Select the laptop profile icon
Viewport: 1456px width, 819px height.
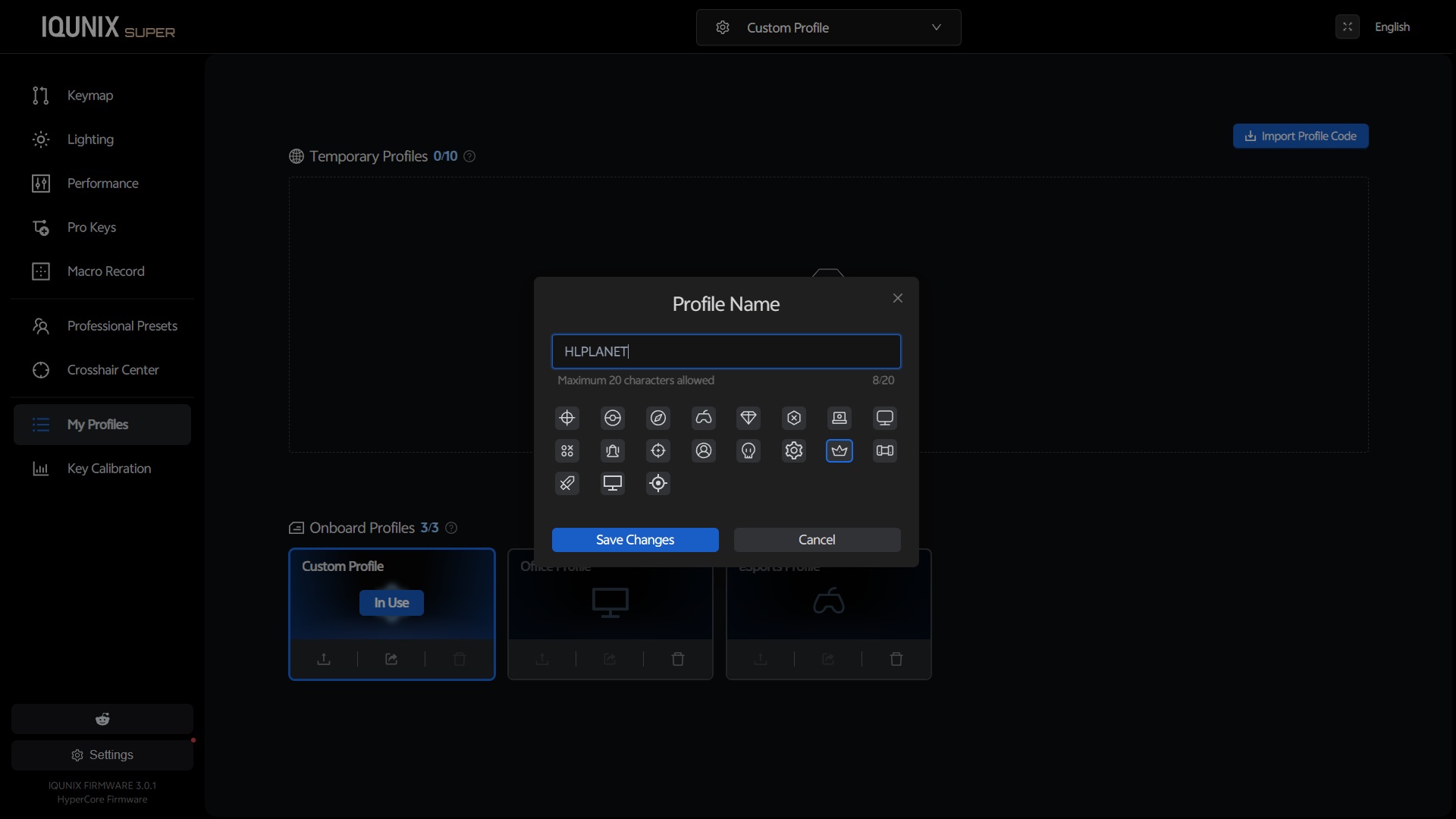click(839, 418)
